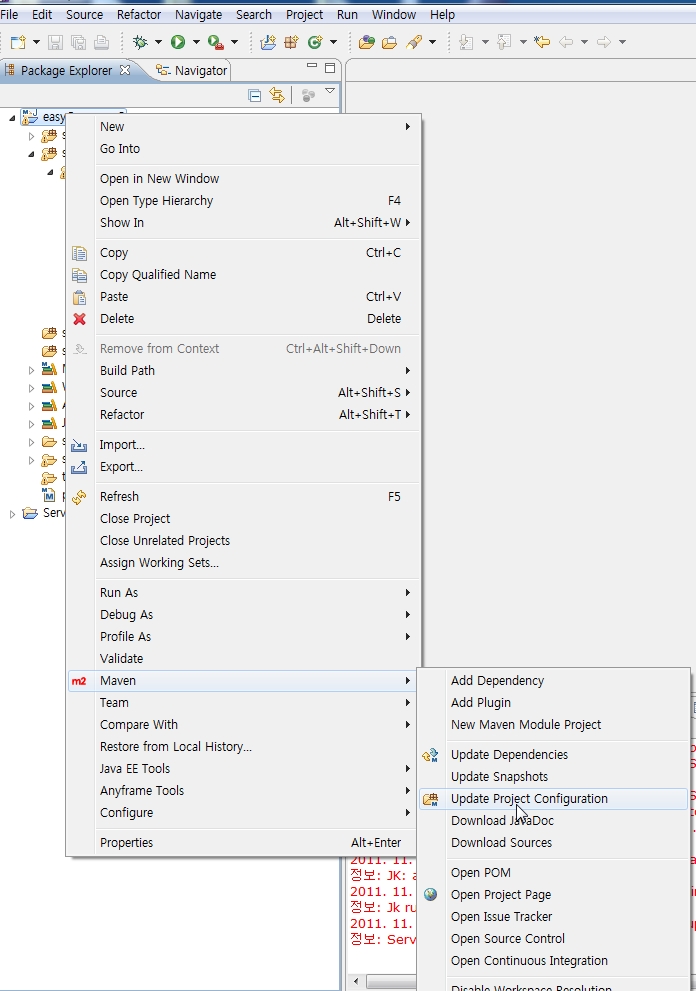Viewport: 696px width, 991px height.
Task: Switch to the Navigator tab
Action: coord(200,70)
